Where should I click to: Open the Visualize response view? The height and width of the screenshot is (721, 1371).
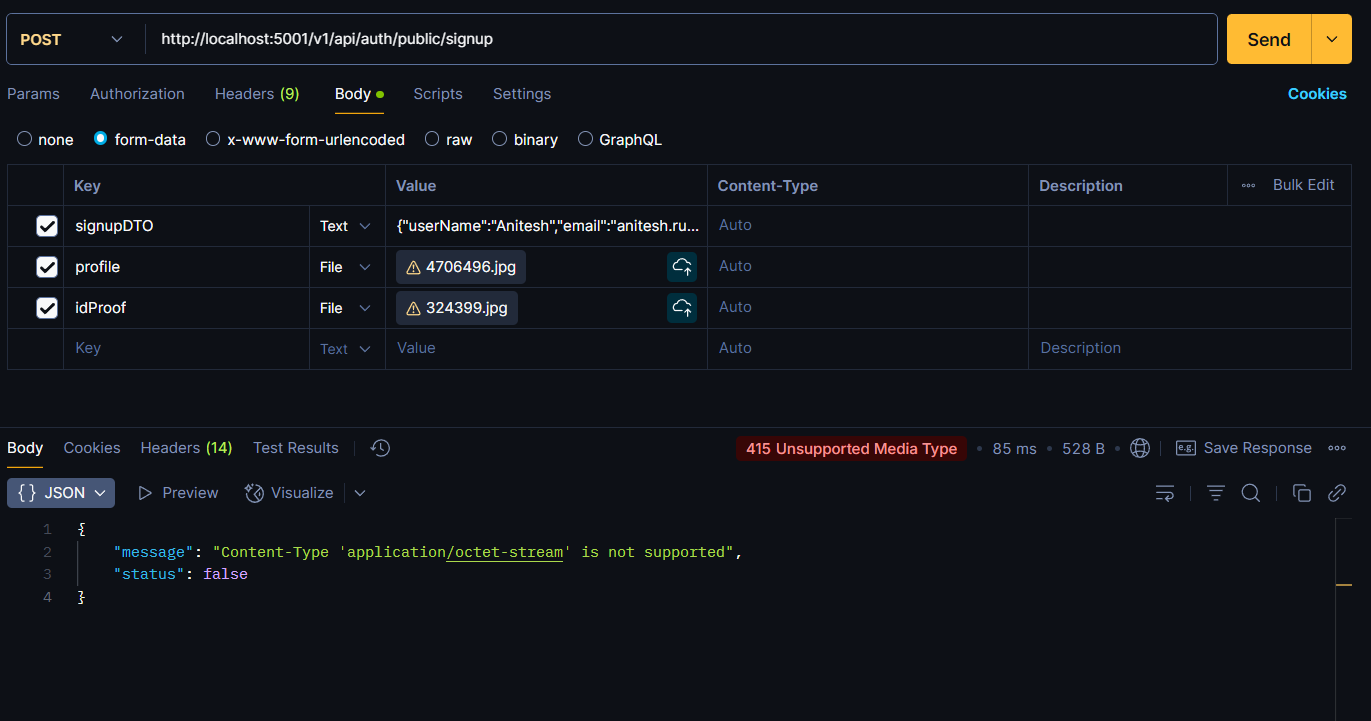pyautogui.click(x=289, y=493)
